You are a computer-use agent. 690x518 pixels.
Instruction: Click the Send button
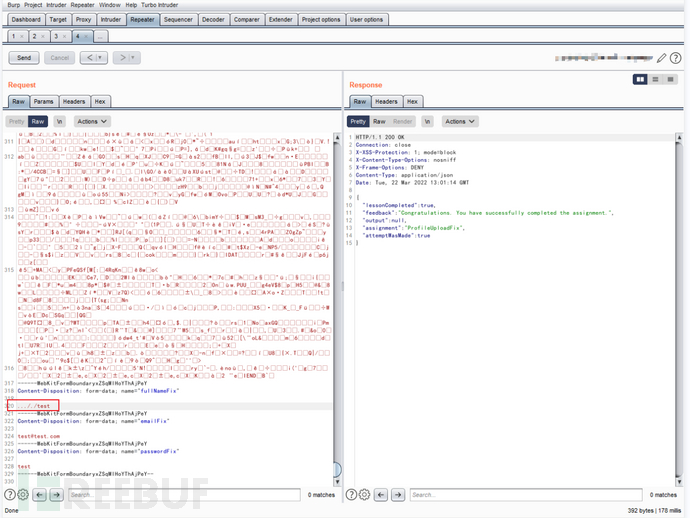(24, 58)
